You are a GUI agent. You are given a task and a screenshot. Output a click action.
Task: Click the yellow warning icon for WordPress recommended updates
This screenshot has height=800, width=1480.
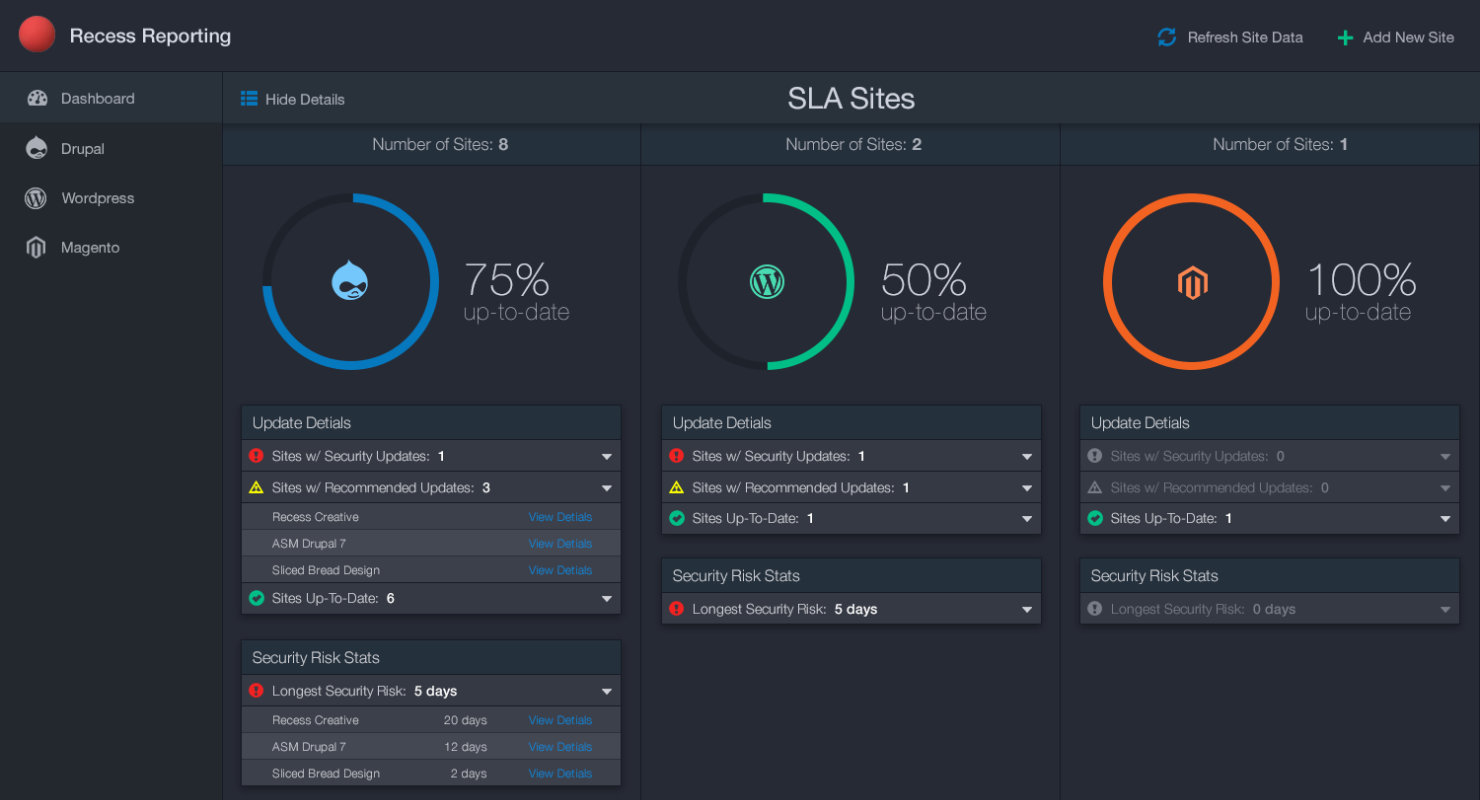(x=676, y=488)
